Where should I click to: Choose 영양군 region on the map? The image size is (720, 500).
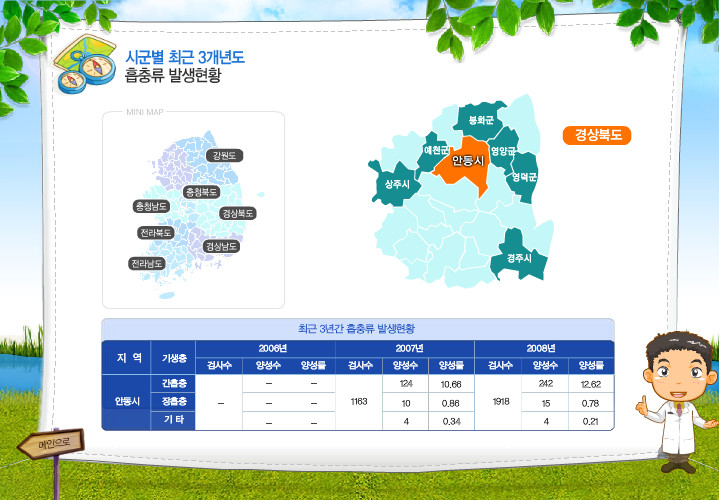[x=507, y=150]
